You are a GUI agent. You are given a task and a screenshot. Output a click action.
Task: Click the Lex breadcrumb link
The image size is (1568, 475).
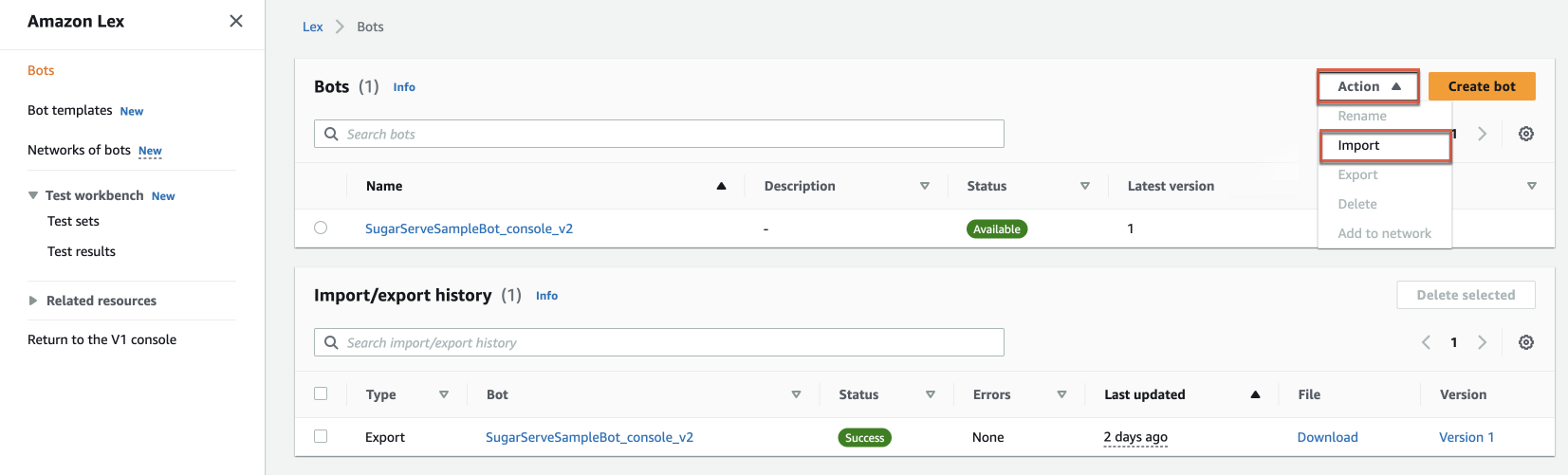[313, 27]
